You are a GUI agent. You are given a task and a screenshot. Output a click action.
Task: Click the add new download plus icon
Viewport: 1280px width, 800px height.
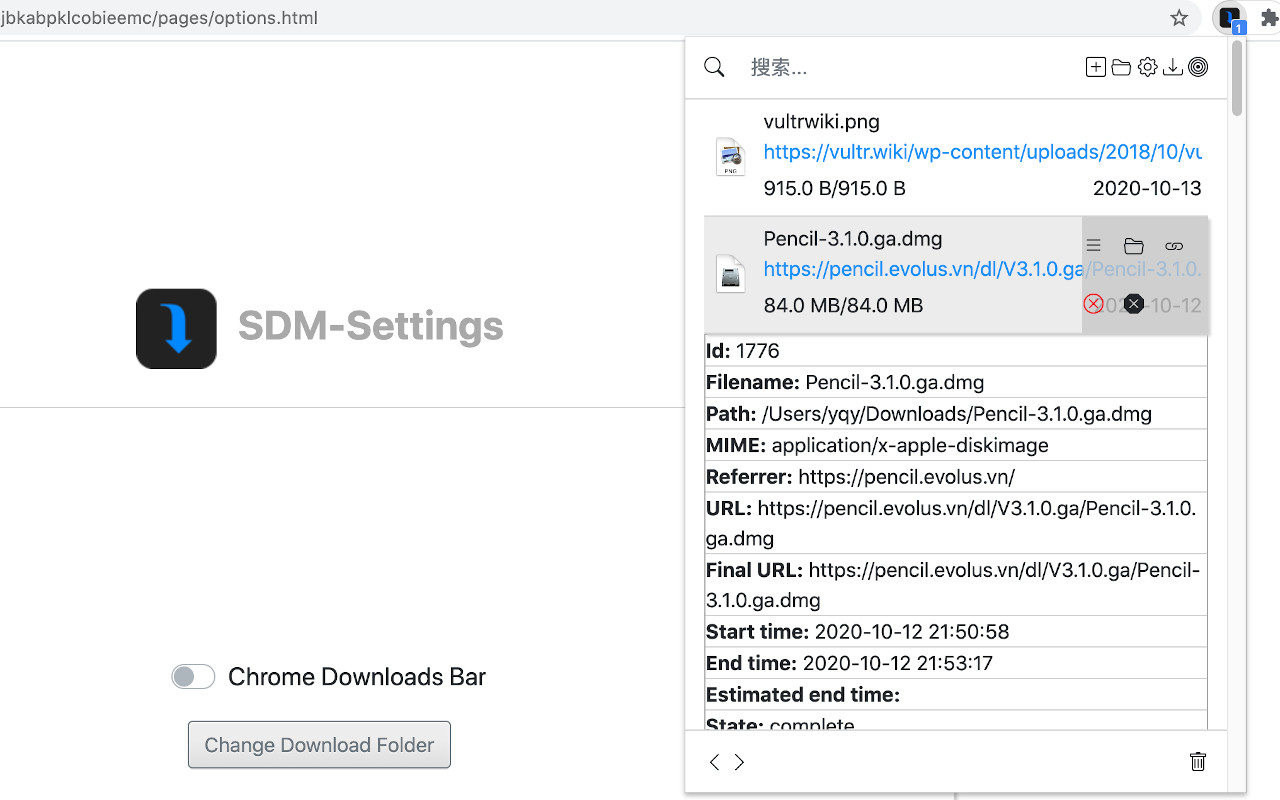(1096, 67)
